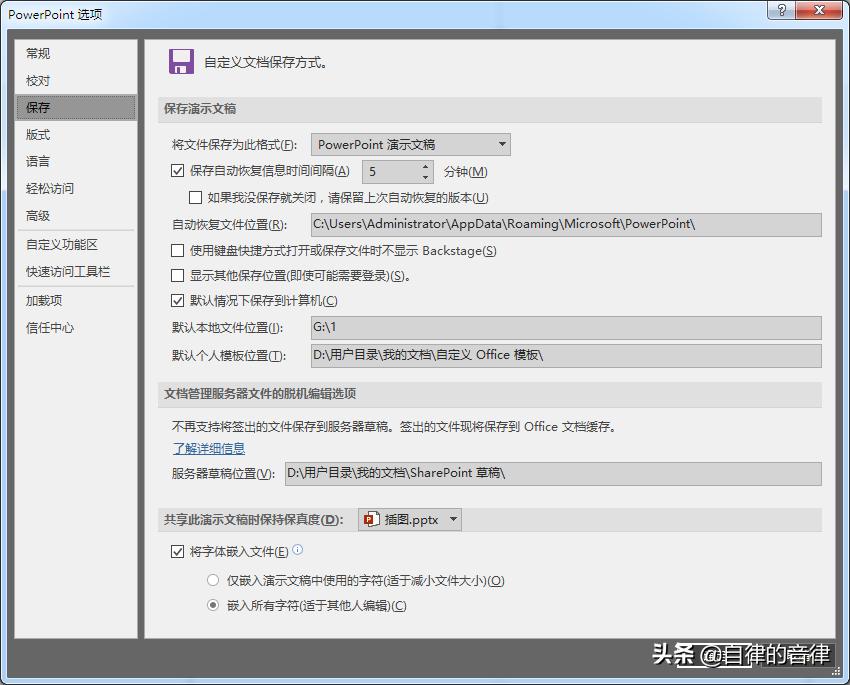This screenshot has height=685, width=850.
Task: Click the 文档管理服务器文件的脱机编辑选项 header
Action: tap(490, 394)
